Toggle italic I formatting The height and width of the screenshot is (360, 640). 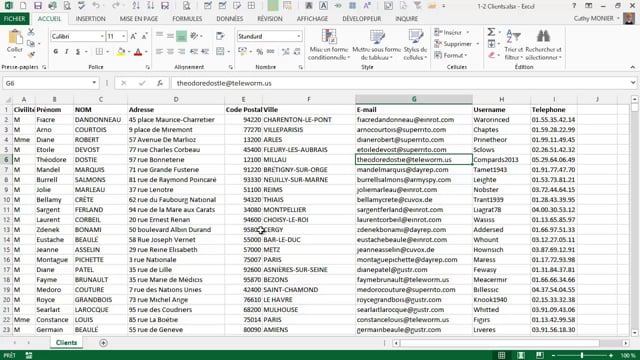tap(67, 51)
